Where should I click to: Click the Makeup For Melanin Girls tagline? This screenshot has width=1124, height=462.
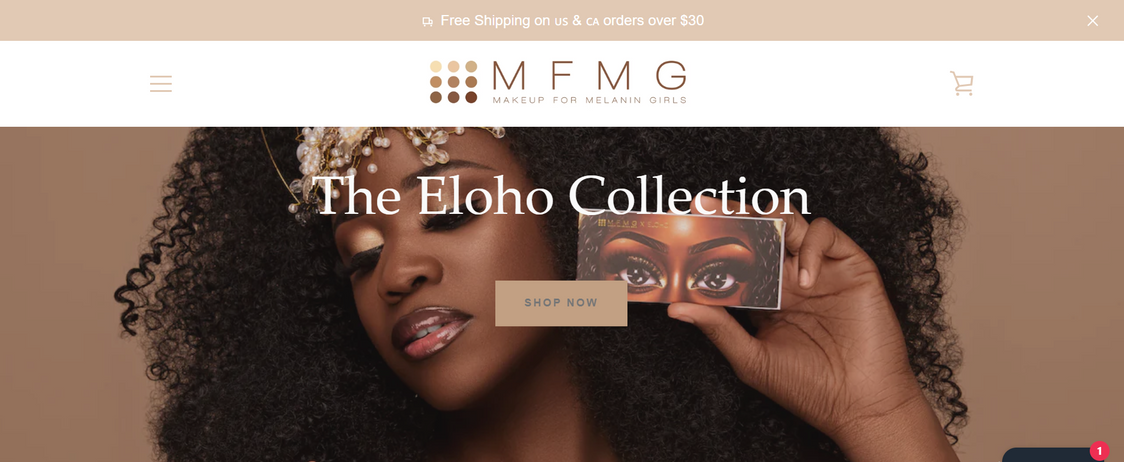coord(589,100)
